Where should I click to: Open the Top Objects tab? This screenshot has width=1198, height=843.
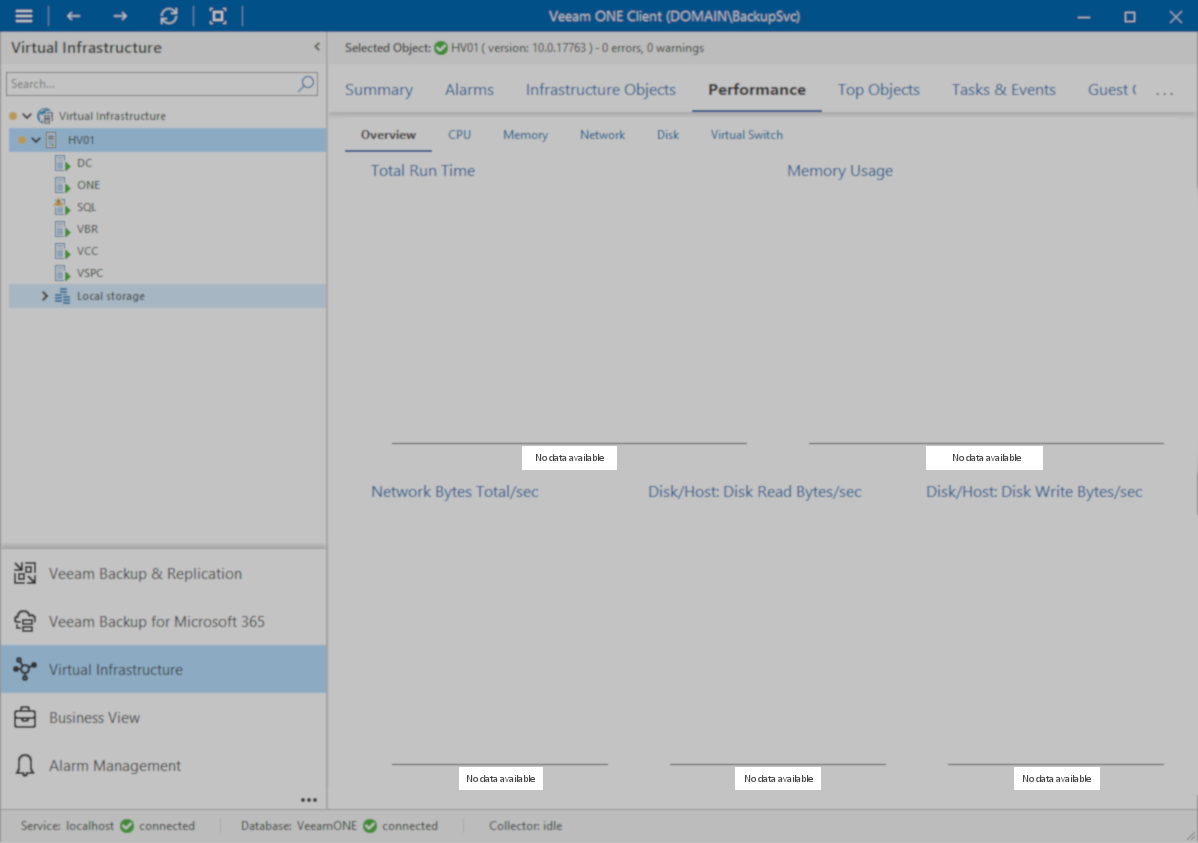coord(879,89)
